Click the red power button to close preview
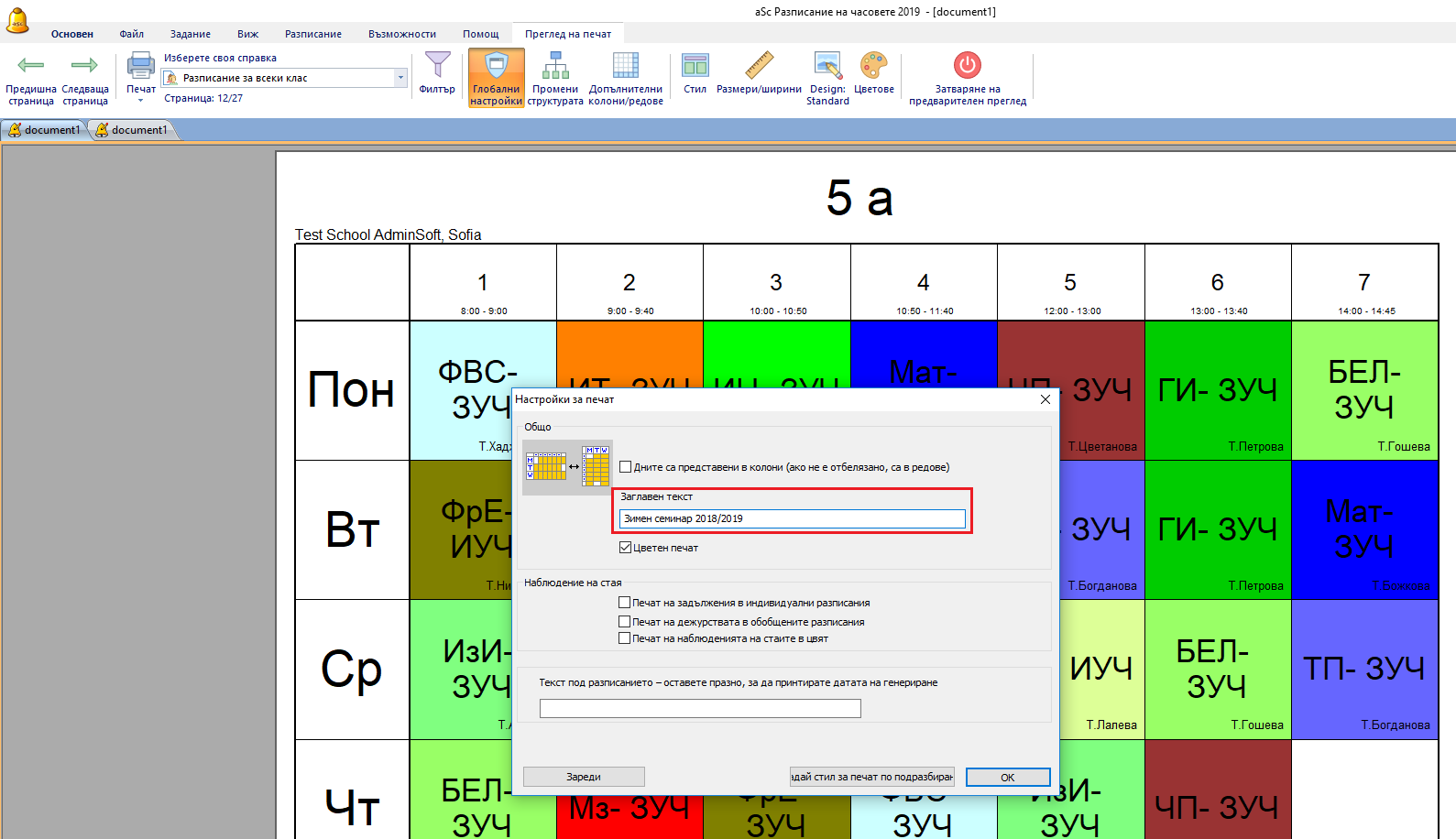 pos(967,65)
